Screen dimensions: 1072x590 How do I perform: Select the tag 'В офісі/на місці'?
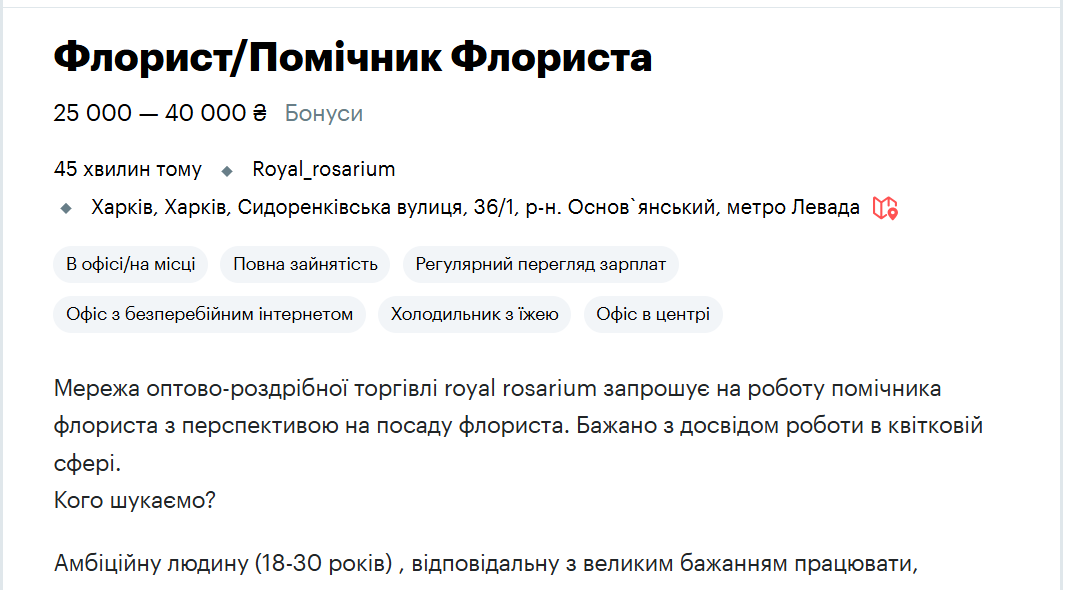pos(130,264)
